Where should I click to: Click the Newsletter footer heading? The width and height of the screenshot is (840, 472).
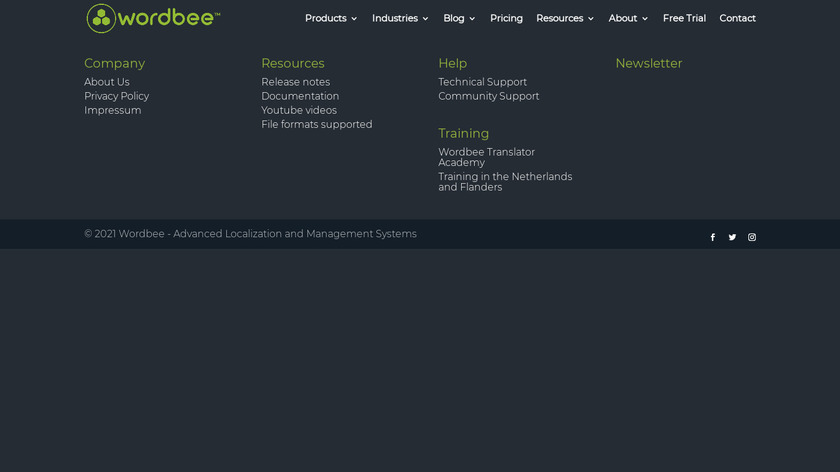(649, 63)
